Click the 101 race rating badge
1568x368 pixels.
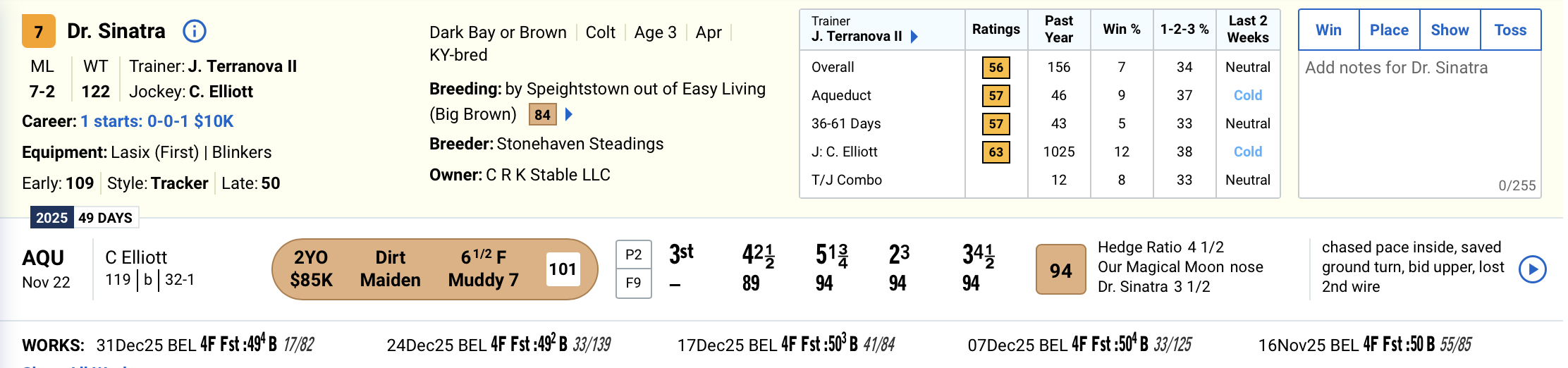(x=563, y=269)
